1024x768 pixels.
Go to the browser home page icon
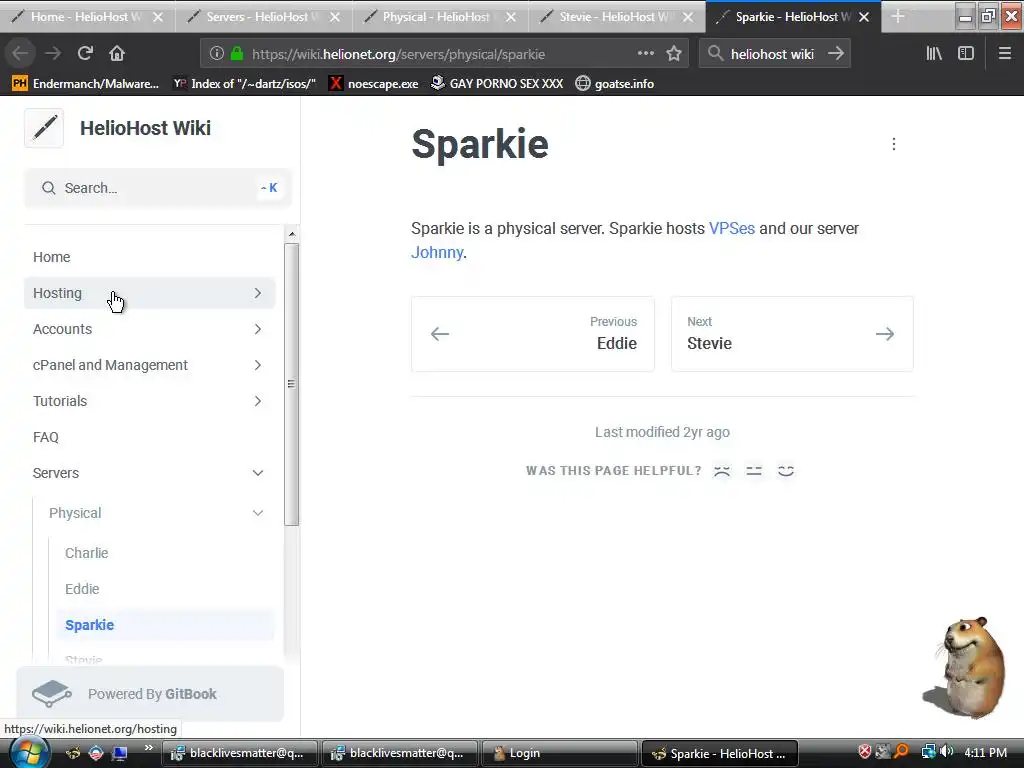(117, 54)
